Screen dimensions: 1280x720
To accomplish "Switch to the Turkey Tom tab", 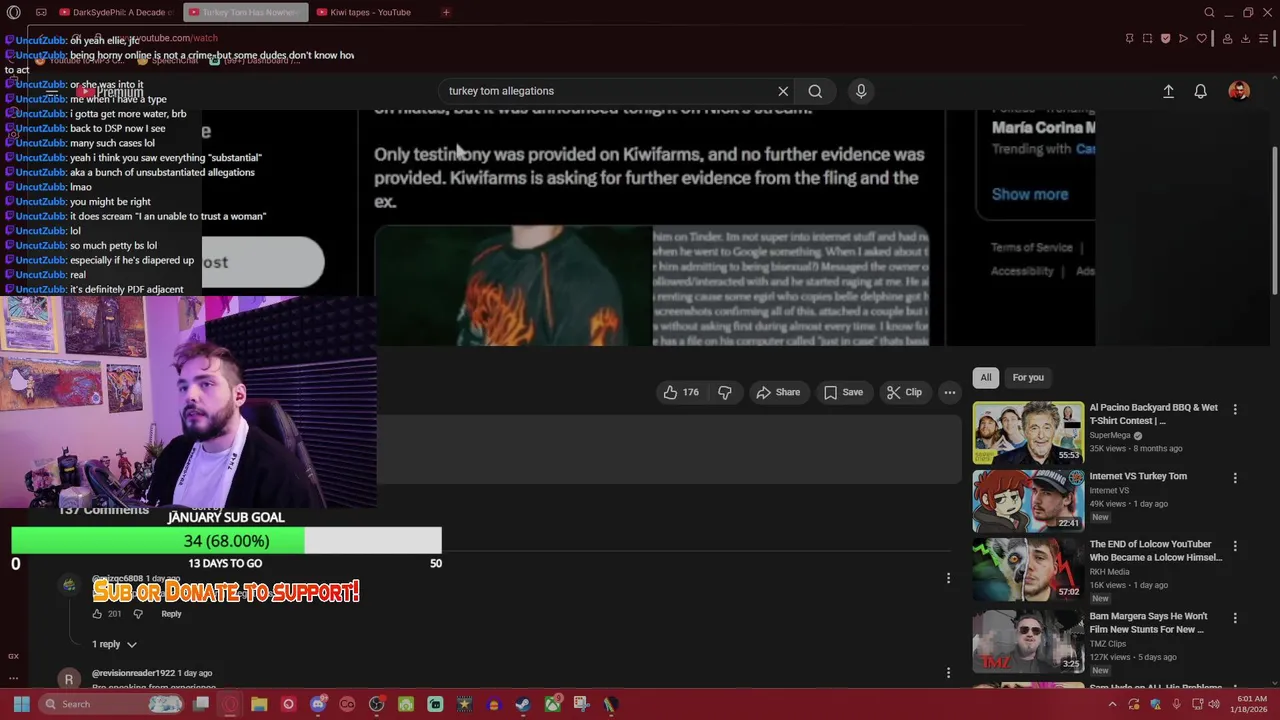I will [x=246, y=12].
